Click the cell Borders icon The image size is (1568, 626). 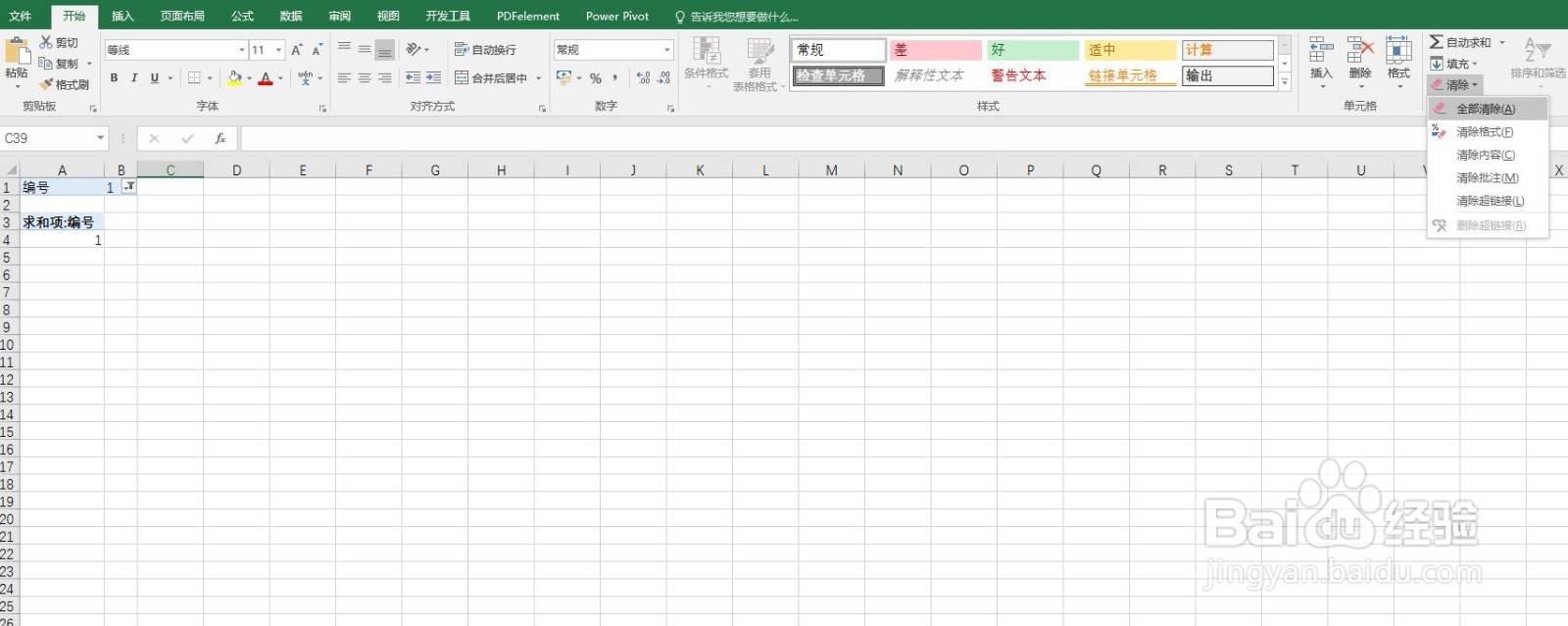point(194,77)
